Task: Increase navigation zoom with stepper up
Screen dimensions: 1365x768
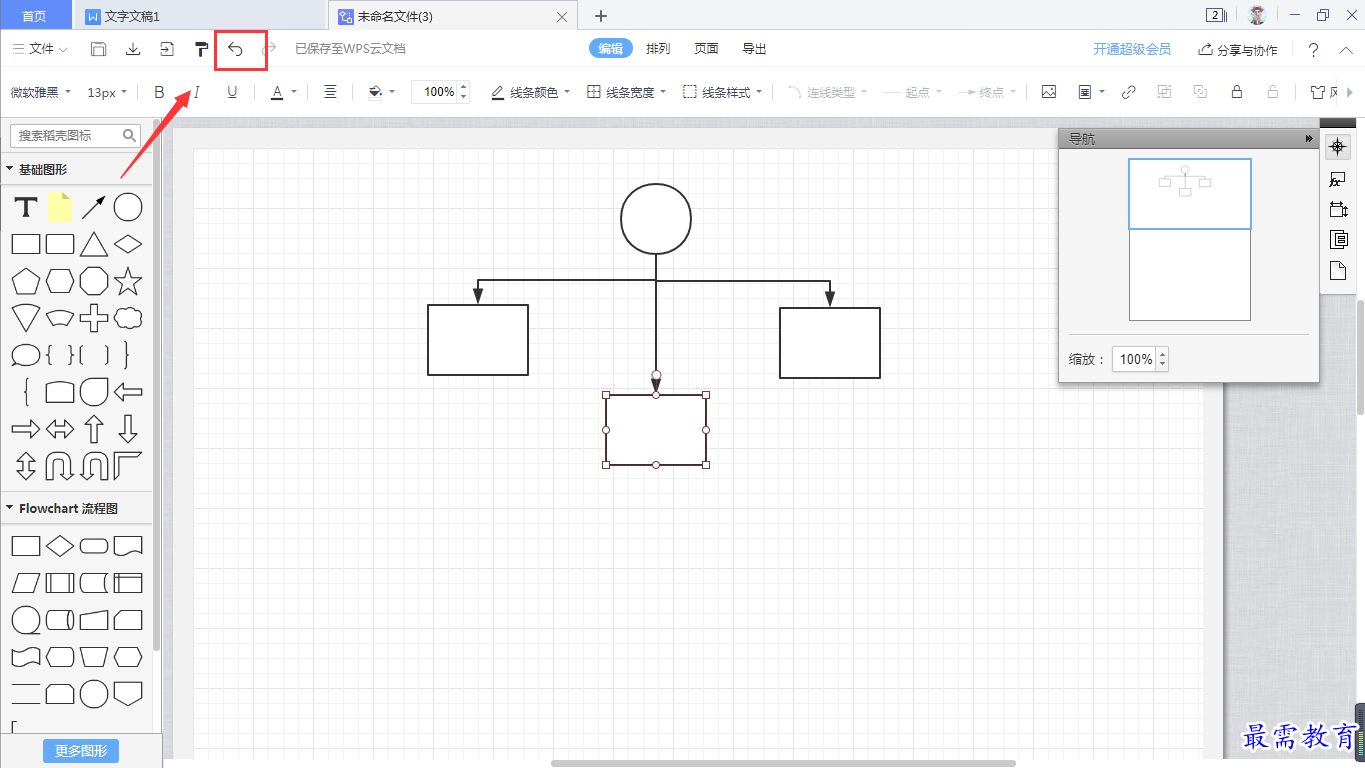Action: click(x=1162, y=354)
